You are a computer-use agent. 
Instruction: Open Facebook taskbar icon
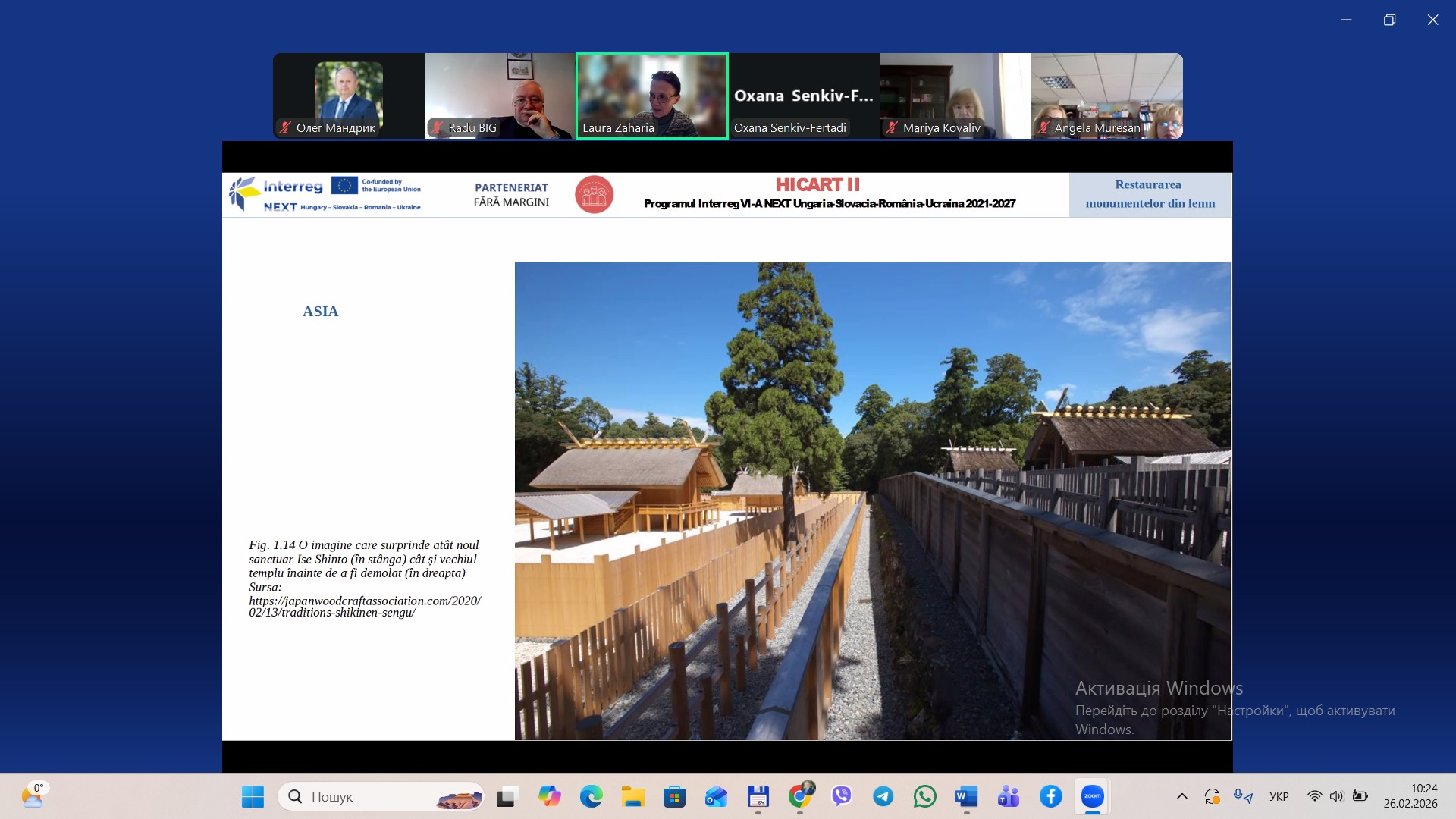[x=1050, y=796]
